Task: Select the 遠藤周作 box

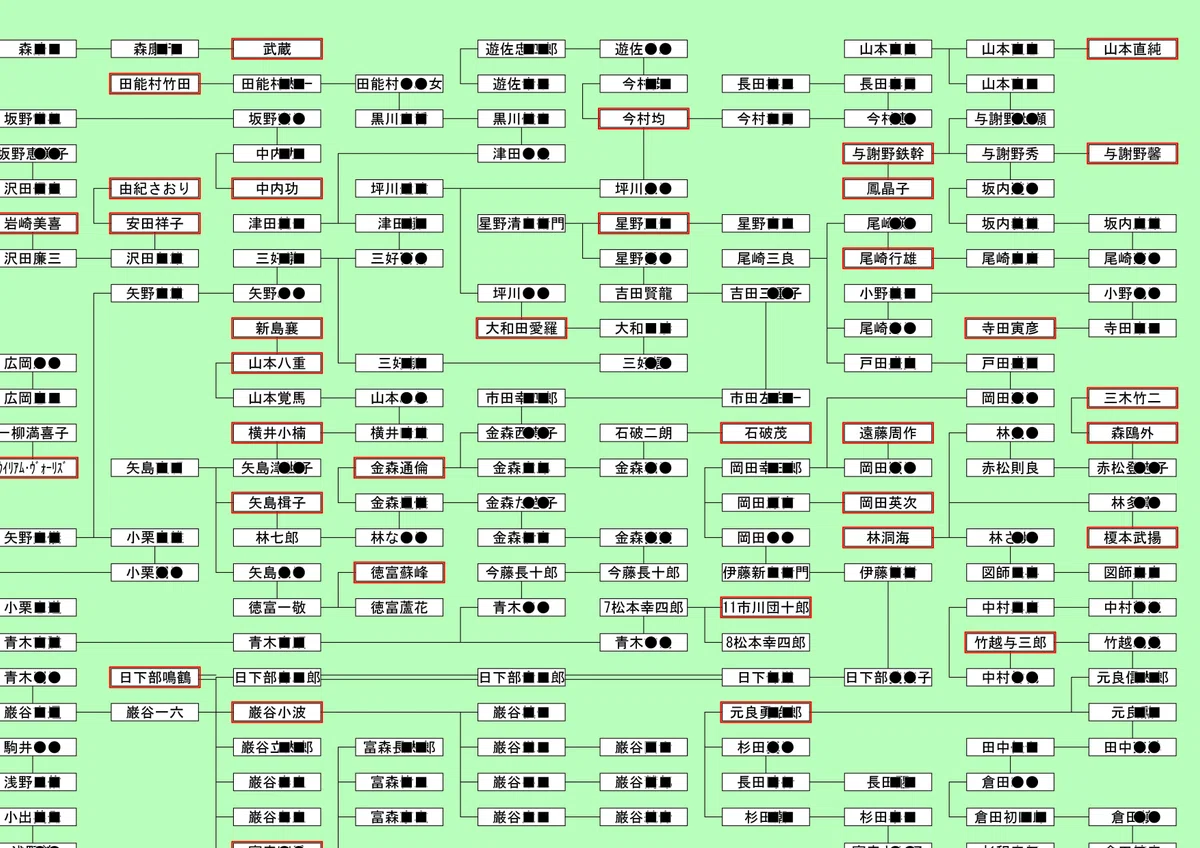Action: pos(887,433)
